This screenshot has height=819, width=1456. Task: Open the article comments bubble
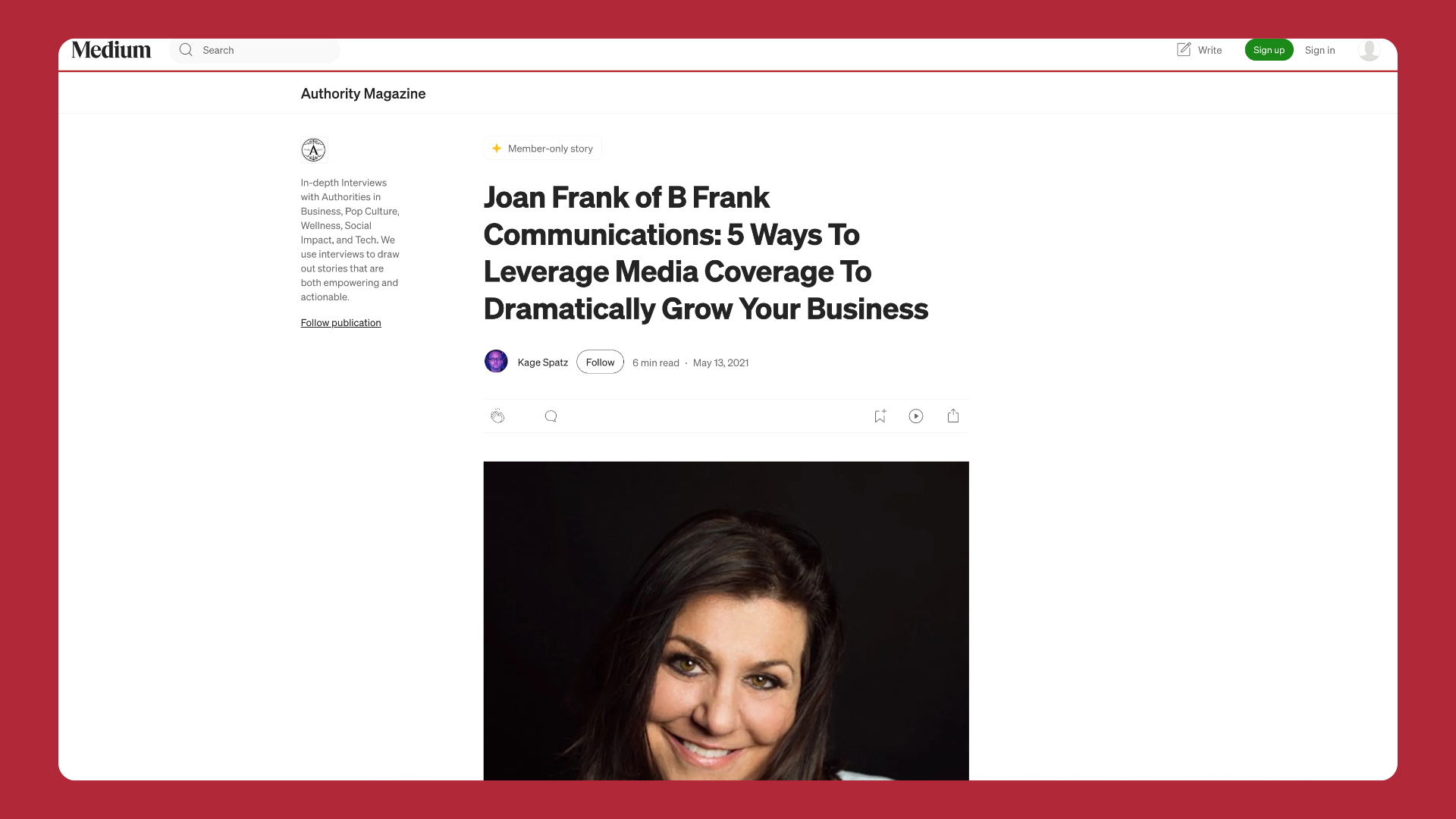click(x=551, y=416)
